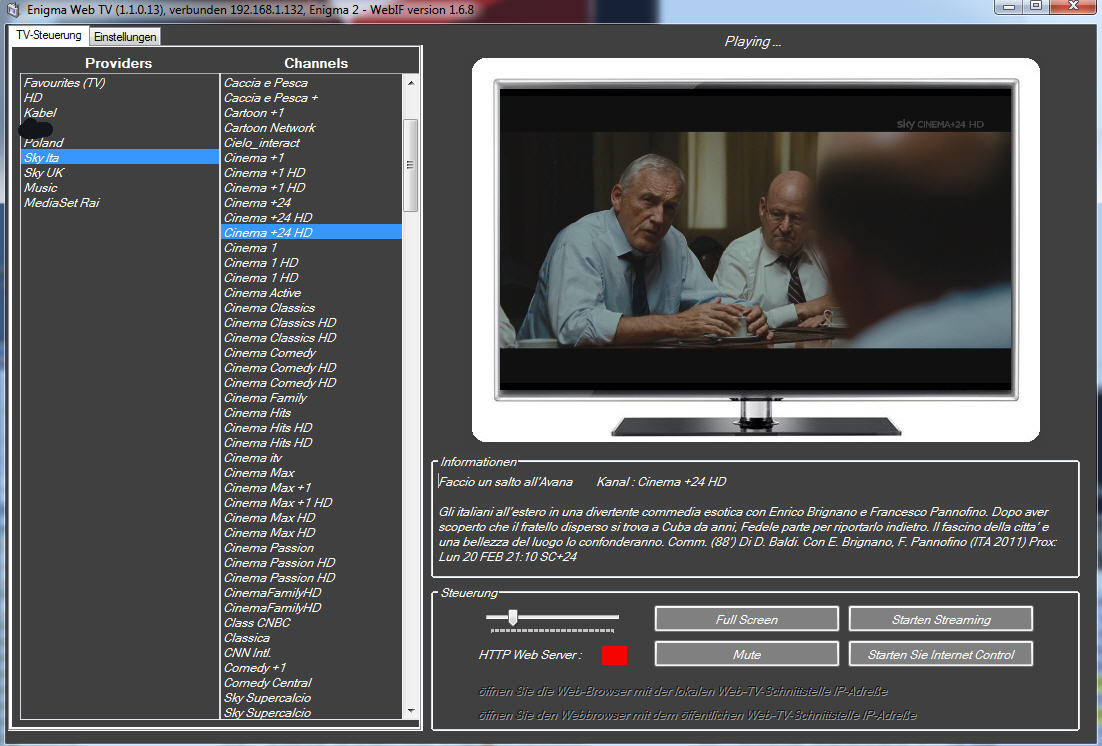This screenshot has height=746, width=1102.
Task: Select Sky UK in Providers list
Action: [x=44, y=173]
